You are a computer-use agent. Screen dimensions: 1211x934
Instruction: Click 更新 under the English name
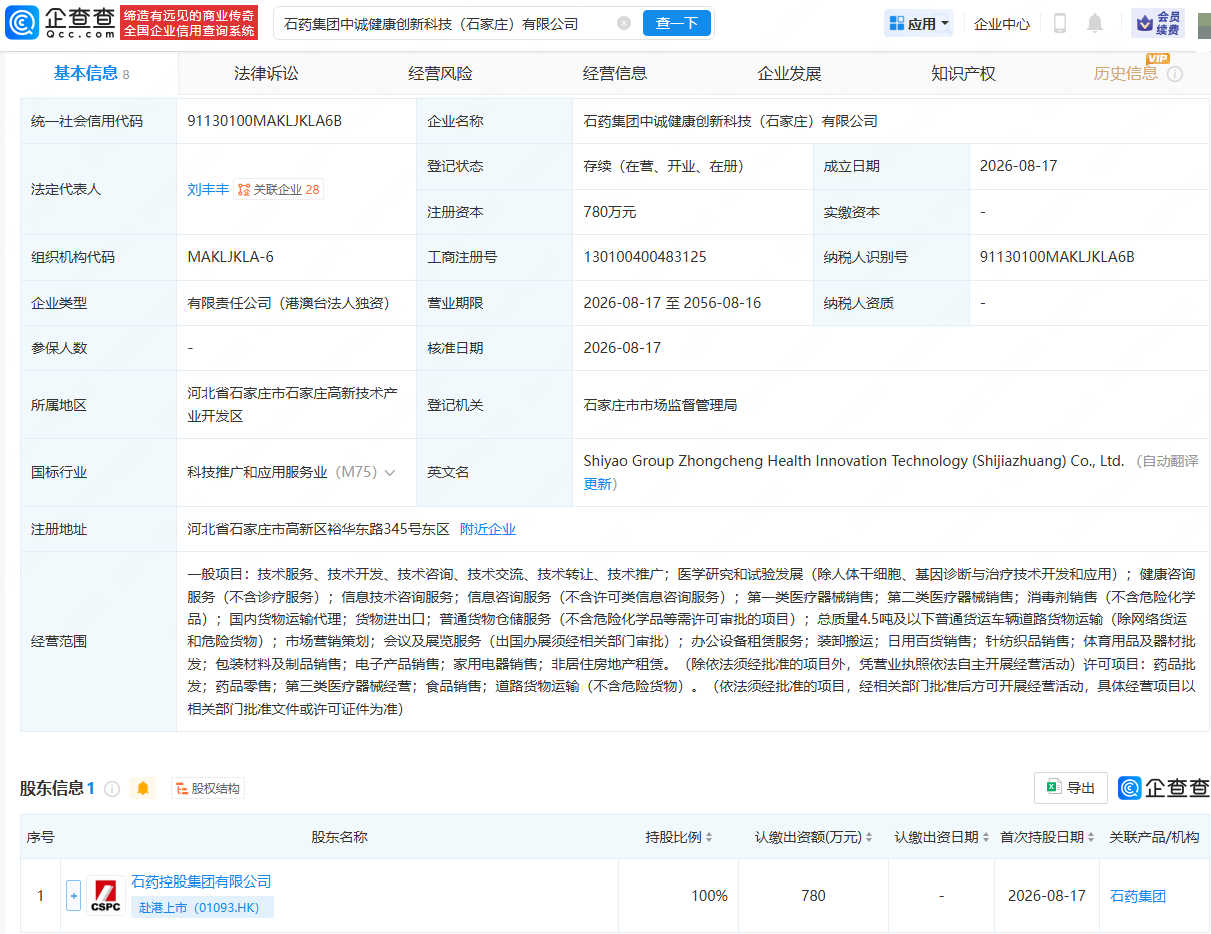pyautogui.click(x=598, y=484)
